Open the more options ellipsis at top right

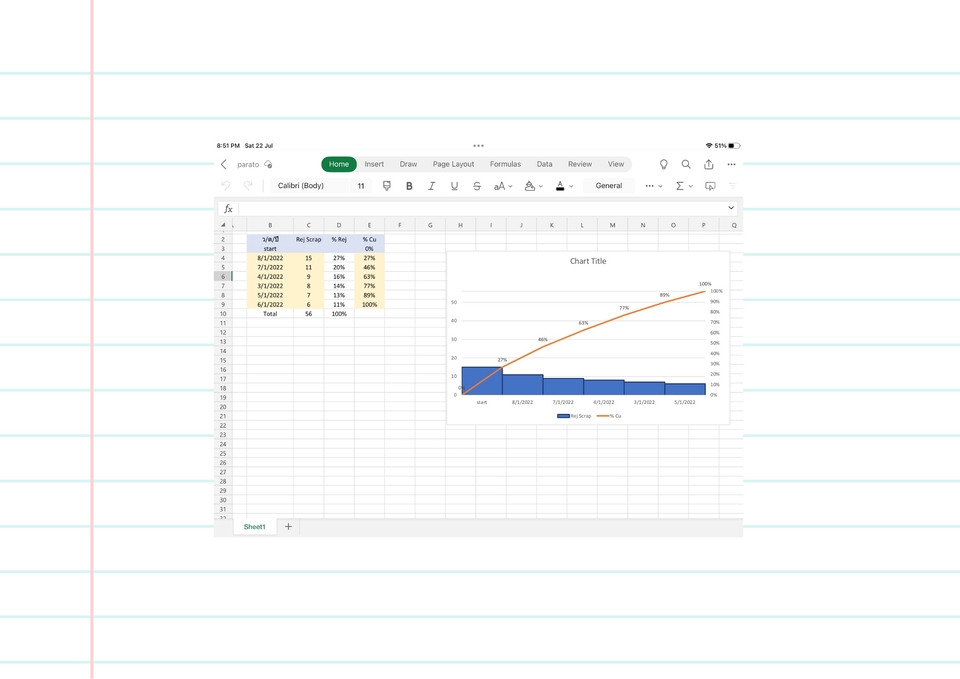tap(731, 164)
